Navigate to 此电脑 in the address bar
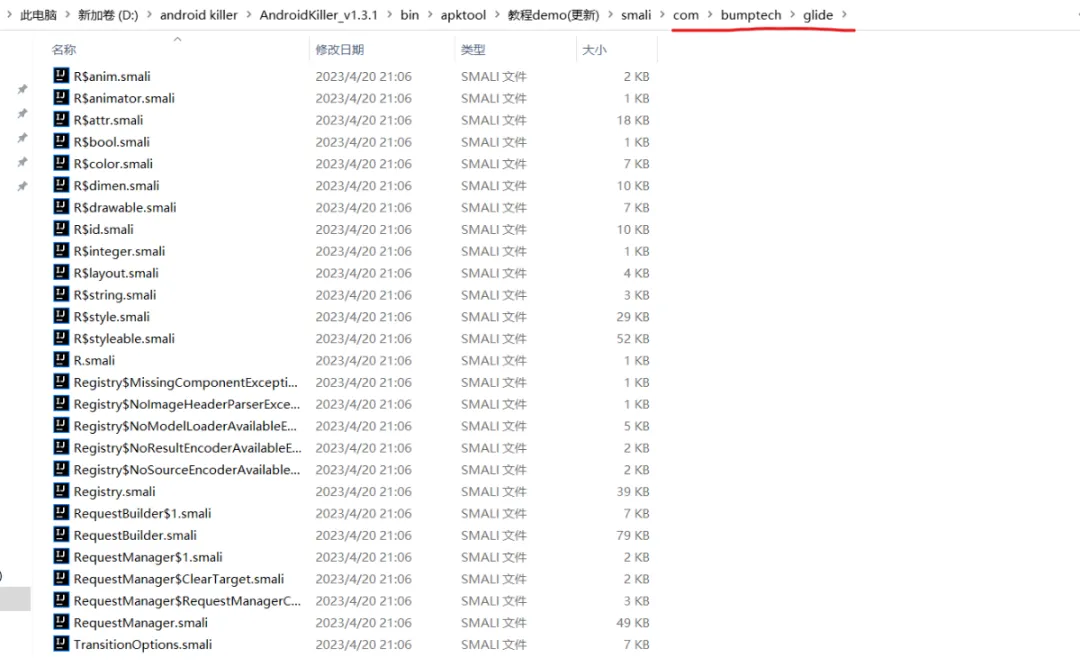The image size is (1080, 666). click(39, 15)
